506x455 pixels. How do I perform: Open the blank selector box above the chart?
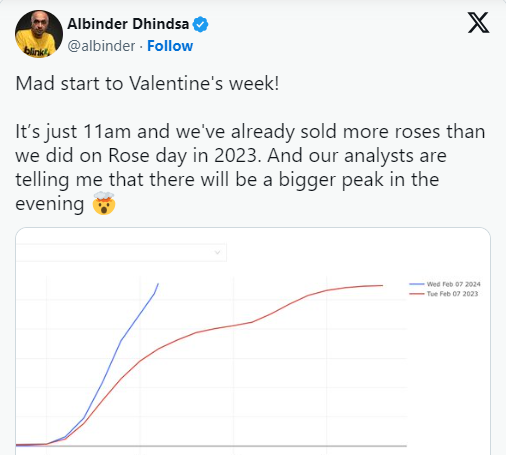pyautogui.click(x=121, y=252)
